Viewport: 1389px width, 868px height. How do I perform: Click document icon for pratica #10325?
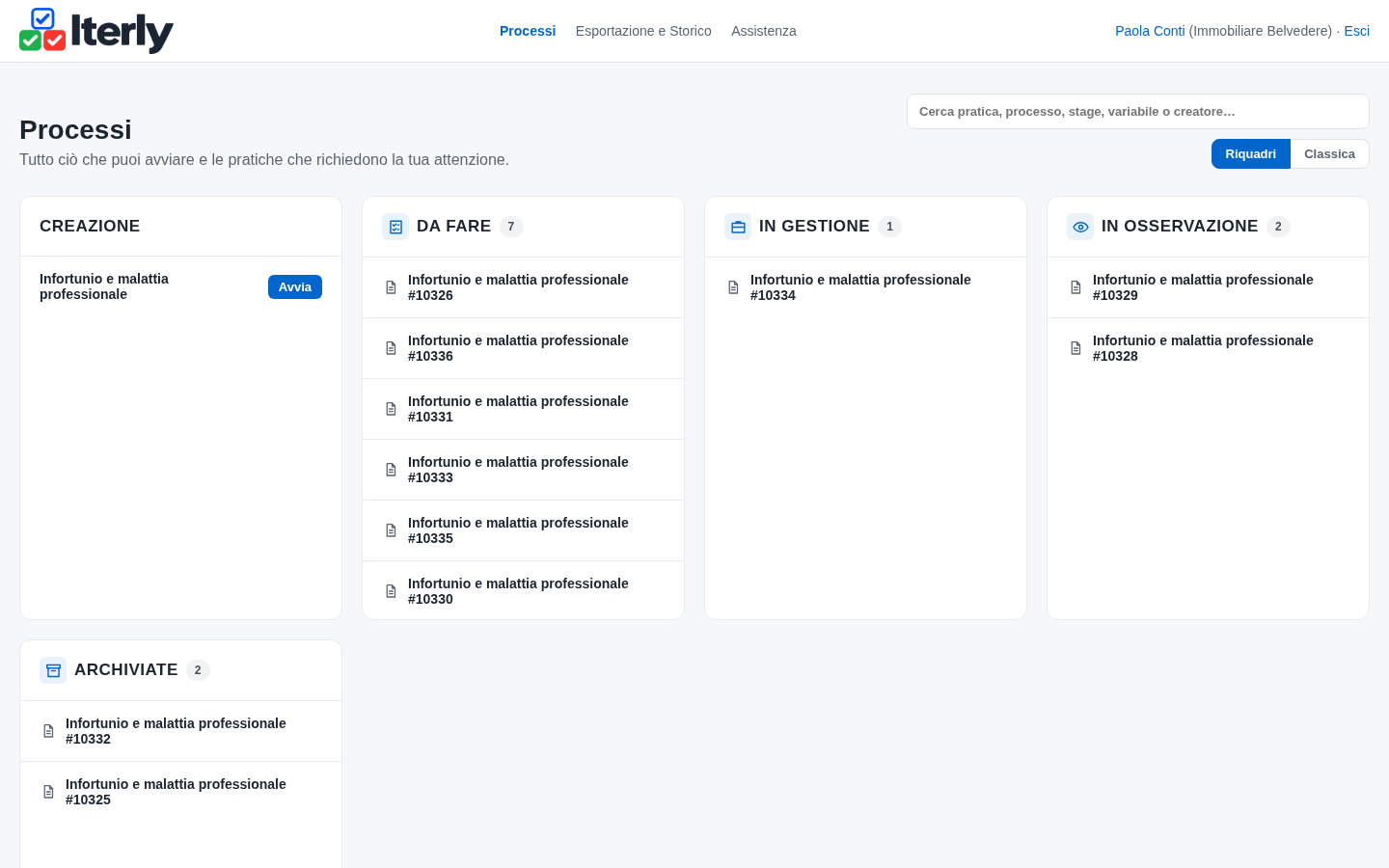click(x=48, y=792)
